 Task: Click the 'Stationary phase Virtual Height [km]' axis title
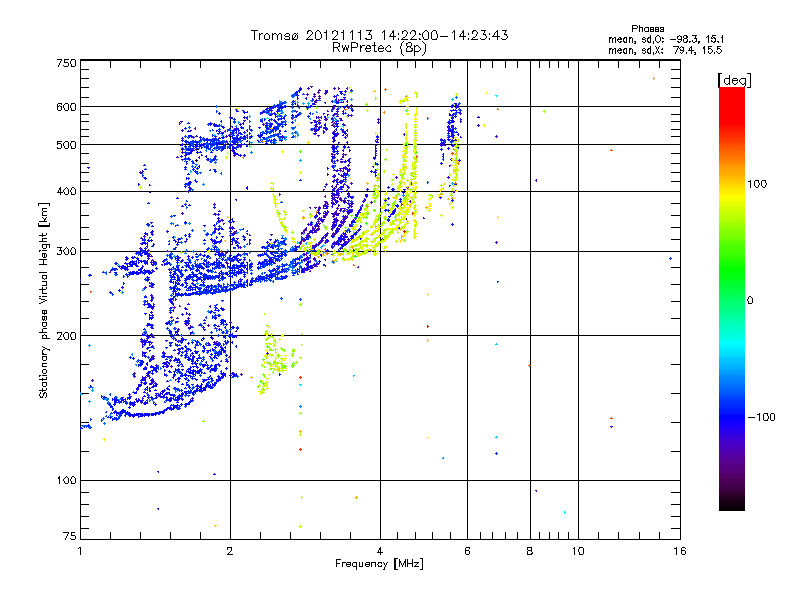point(43,300)
